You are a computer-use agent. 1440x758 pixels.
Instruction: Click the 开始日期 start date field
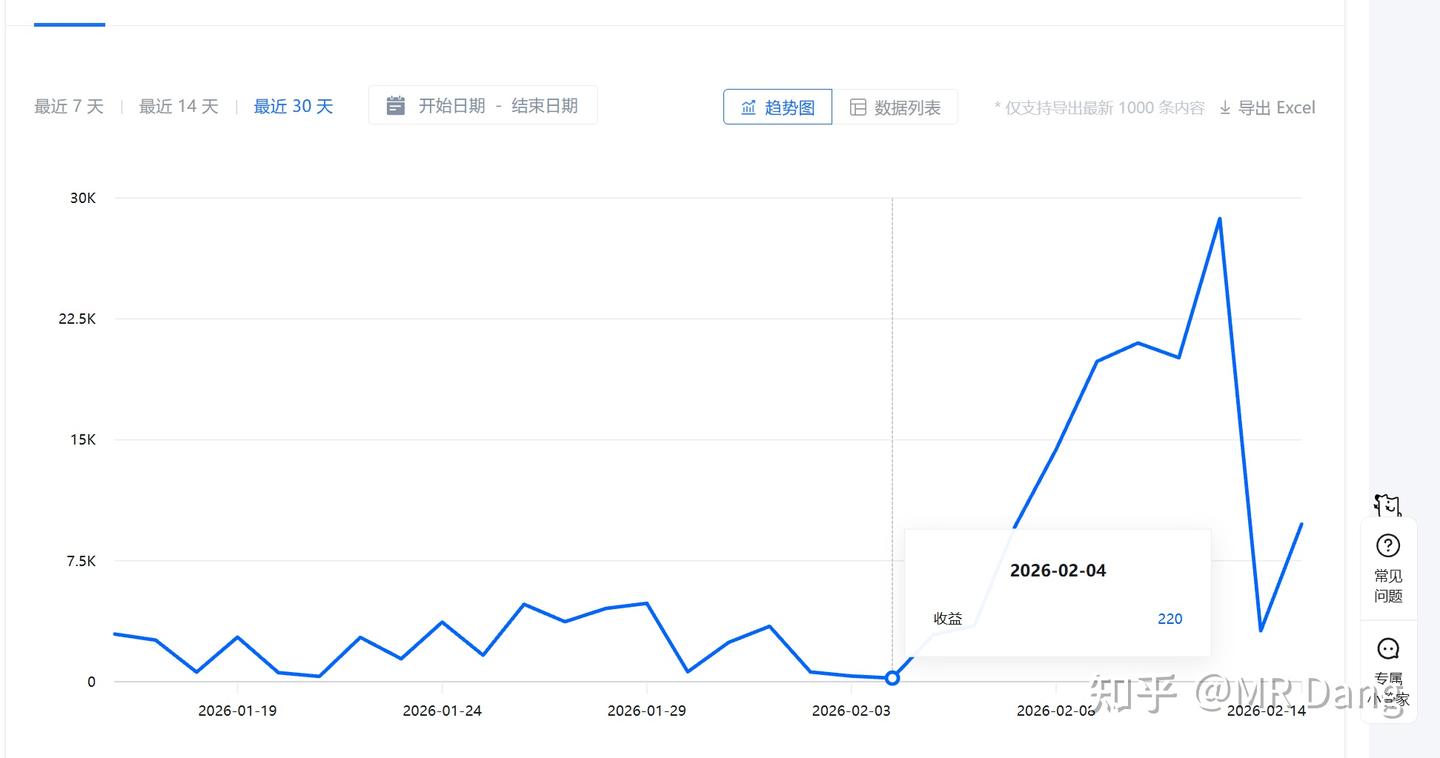click(451, 105)
